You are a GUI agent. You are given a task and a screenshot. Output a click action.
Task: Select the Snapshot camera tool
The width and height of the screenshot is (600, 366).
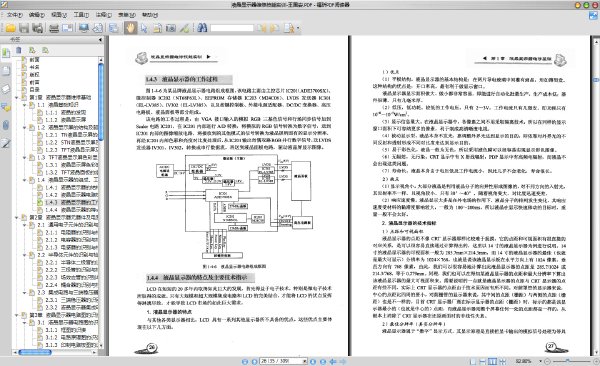click(171, 28)
